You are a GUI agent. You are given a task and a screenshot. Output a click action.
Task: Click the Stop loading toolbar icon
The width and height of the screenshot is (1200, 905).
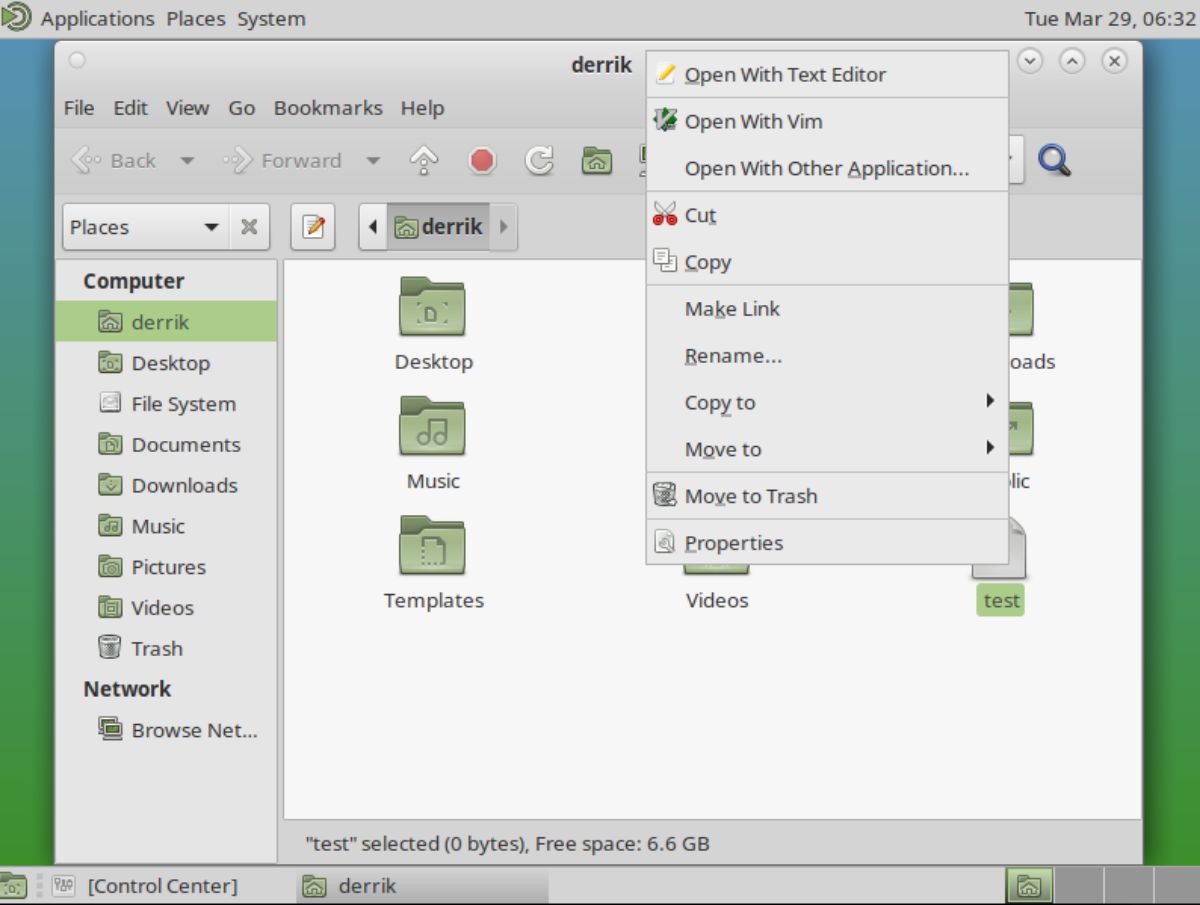tap(481, 160)
